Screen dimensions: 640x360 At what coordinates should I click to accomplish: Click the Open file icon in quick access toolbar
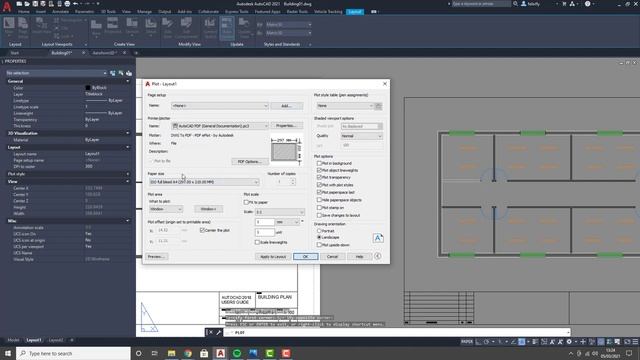[27, 4]
